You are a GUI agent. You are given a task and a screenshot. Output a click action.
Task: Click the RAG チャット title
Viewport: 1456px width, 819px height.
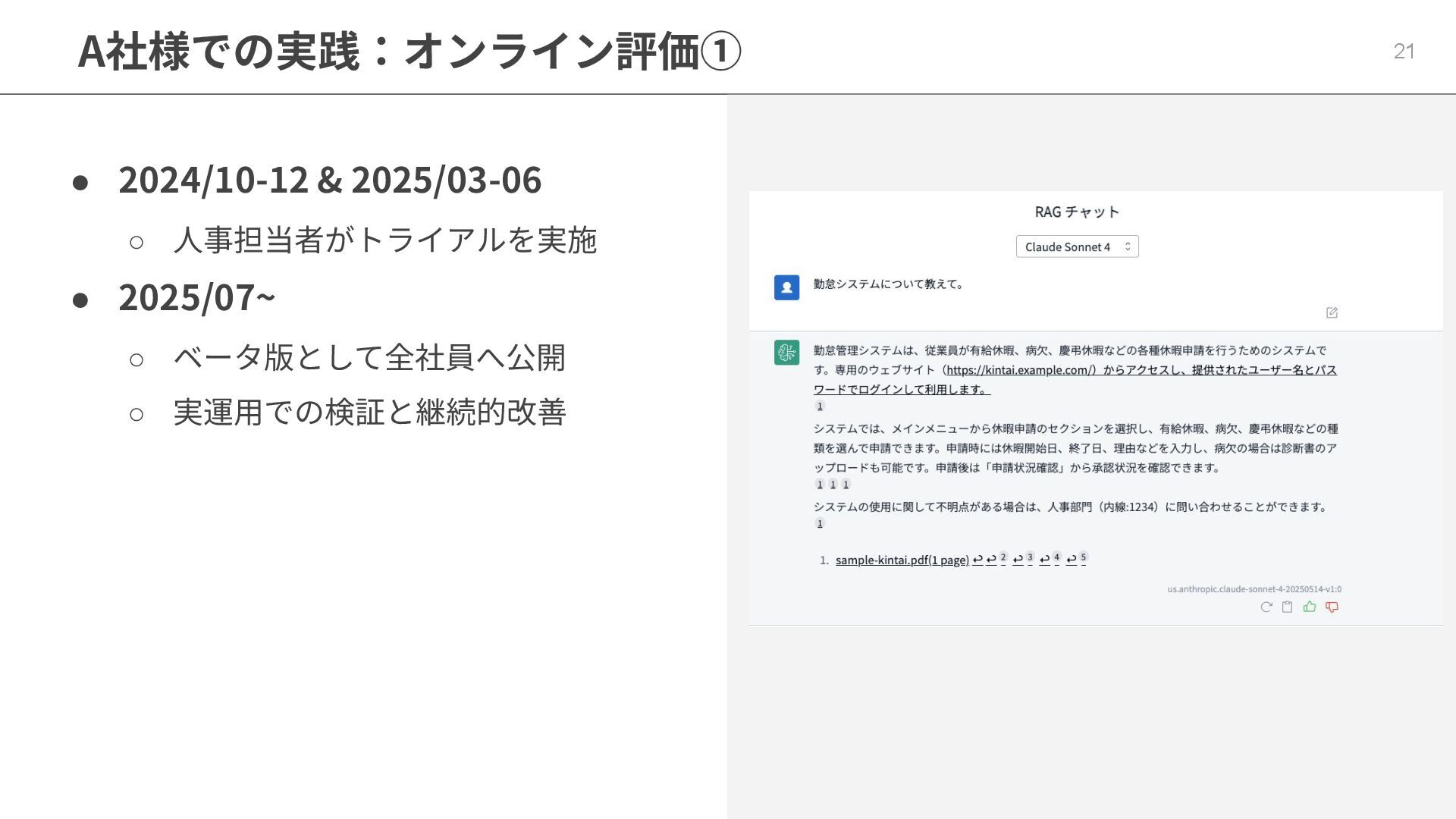pos(1077,212)
